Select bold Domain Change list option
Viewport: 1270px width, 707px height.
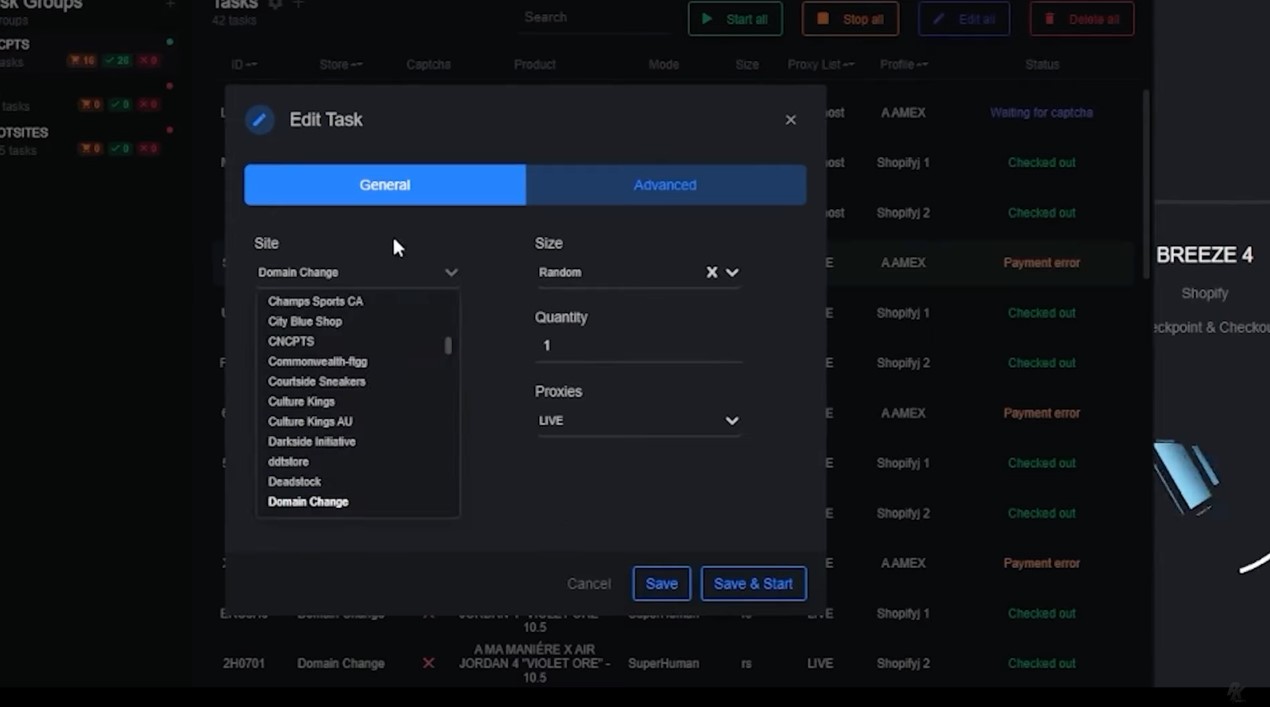pos(308,501)
